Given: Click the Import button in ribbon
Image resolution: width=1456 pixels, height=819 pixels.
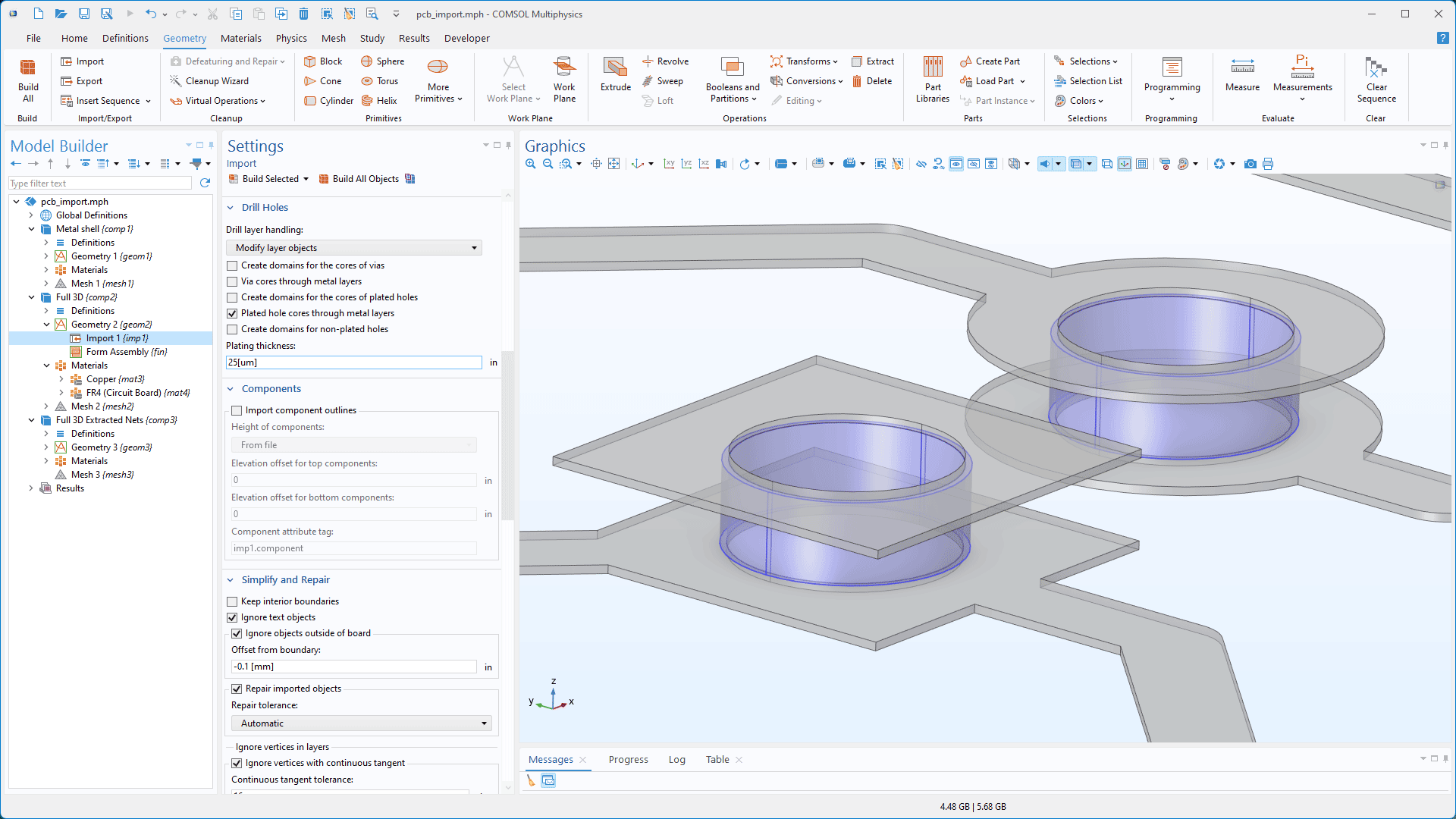Looking at the screenshot, I should [x=82, y=61].
